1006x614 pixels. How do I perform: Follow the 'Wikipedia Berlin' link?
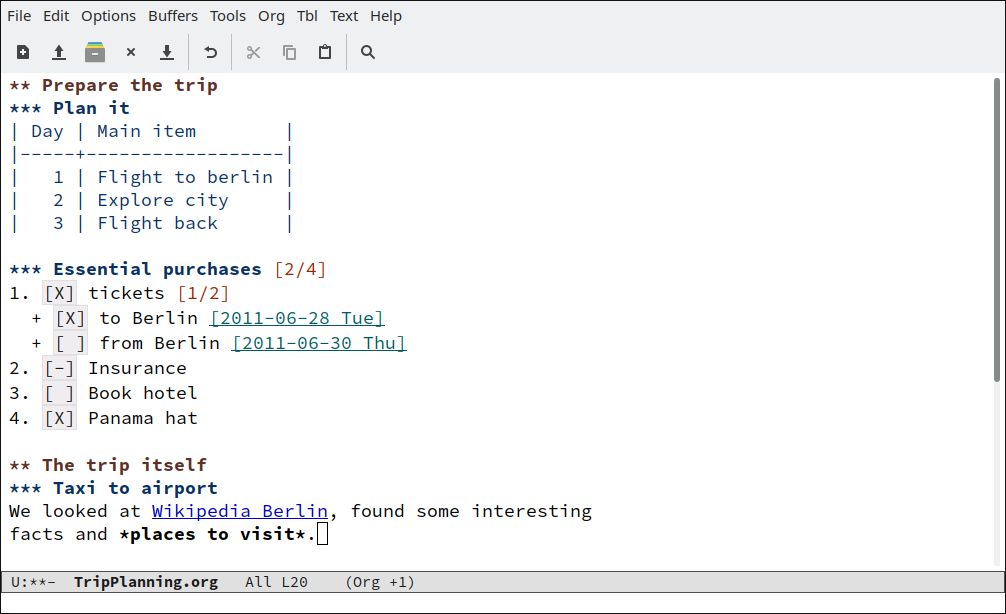pos(240,511)
